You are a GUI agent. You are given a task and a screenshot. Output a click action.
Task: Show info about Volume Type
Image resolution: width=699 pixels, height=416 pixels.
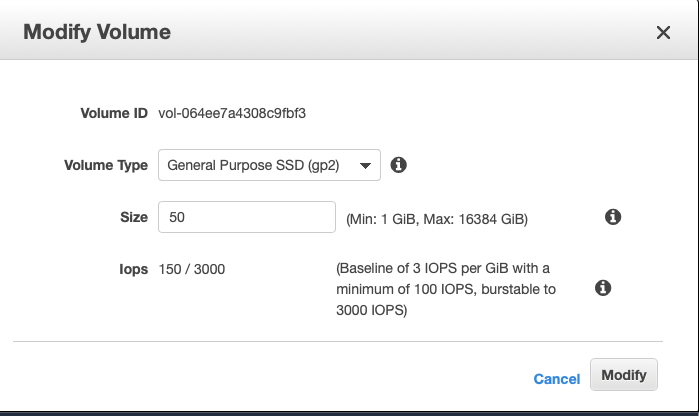point(398,165)
